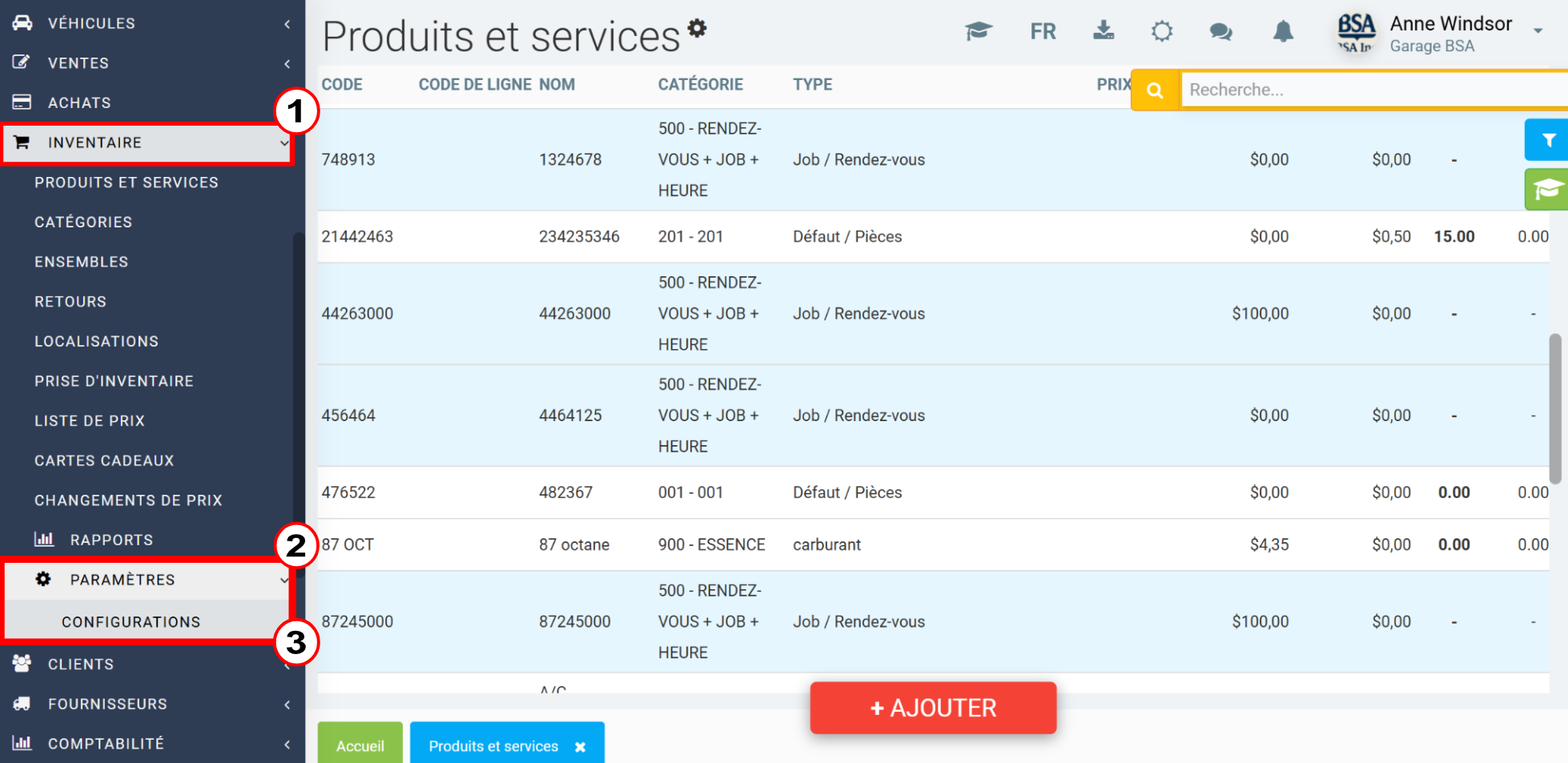Open Cartes cadeaux in sidebar
Viewport: 1568px width, 763px height.
click(104, 460)
